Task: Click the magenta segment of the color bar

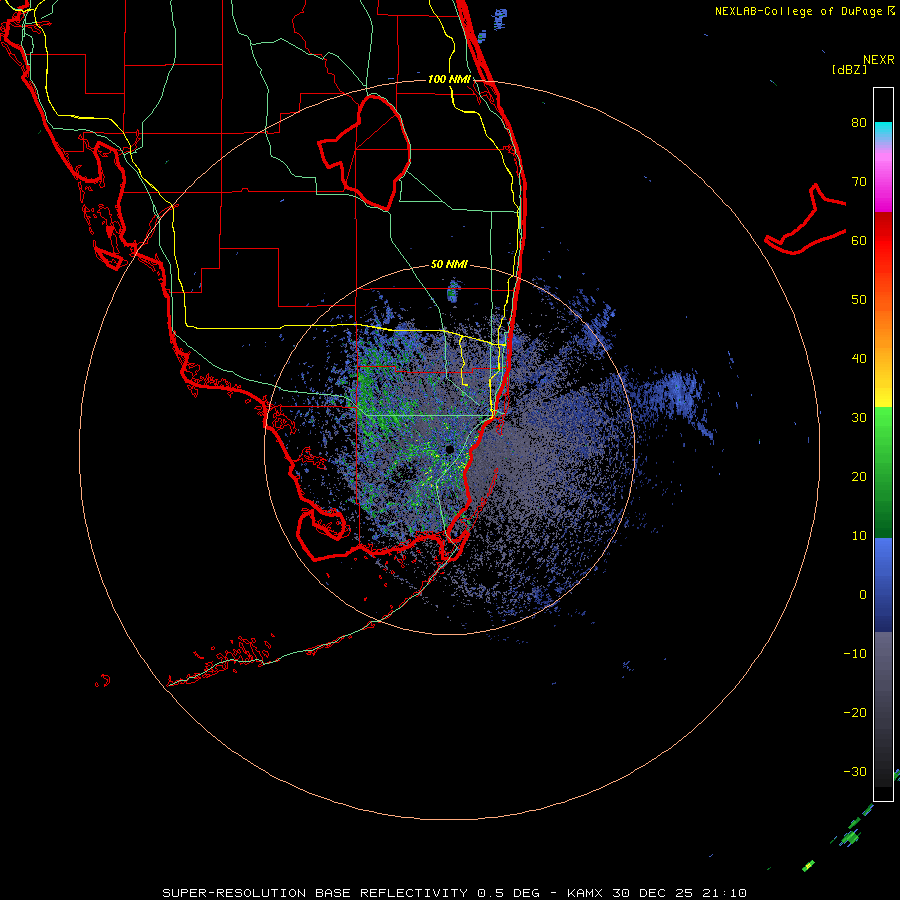Action: (883, 189)
